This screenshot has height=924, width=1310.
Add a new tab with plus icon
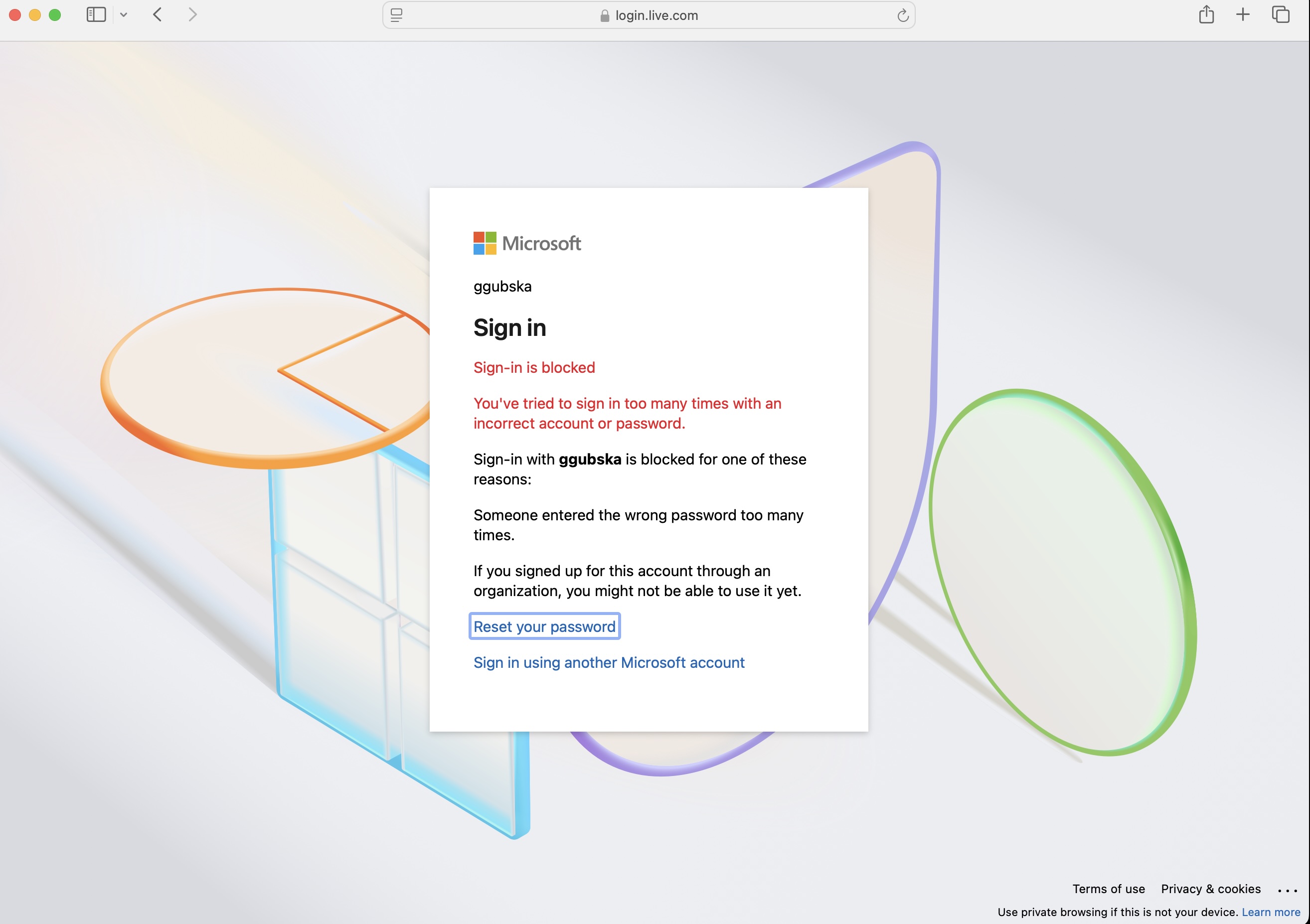(1243, 15)
